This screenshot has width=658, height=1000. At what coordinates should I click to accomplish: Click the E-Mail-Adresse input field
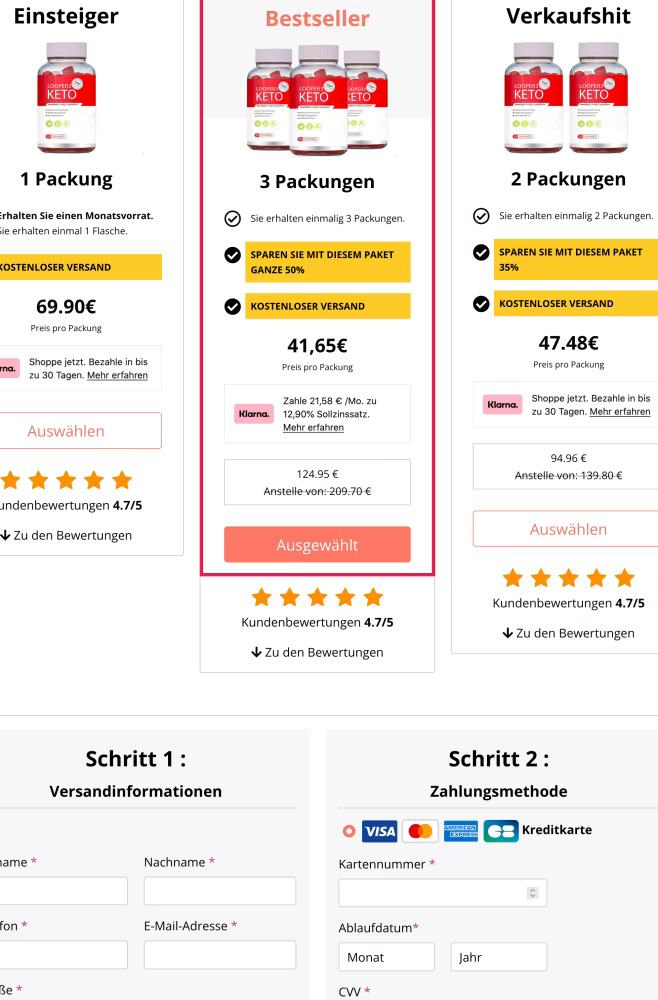click(x=220, y=955)
